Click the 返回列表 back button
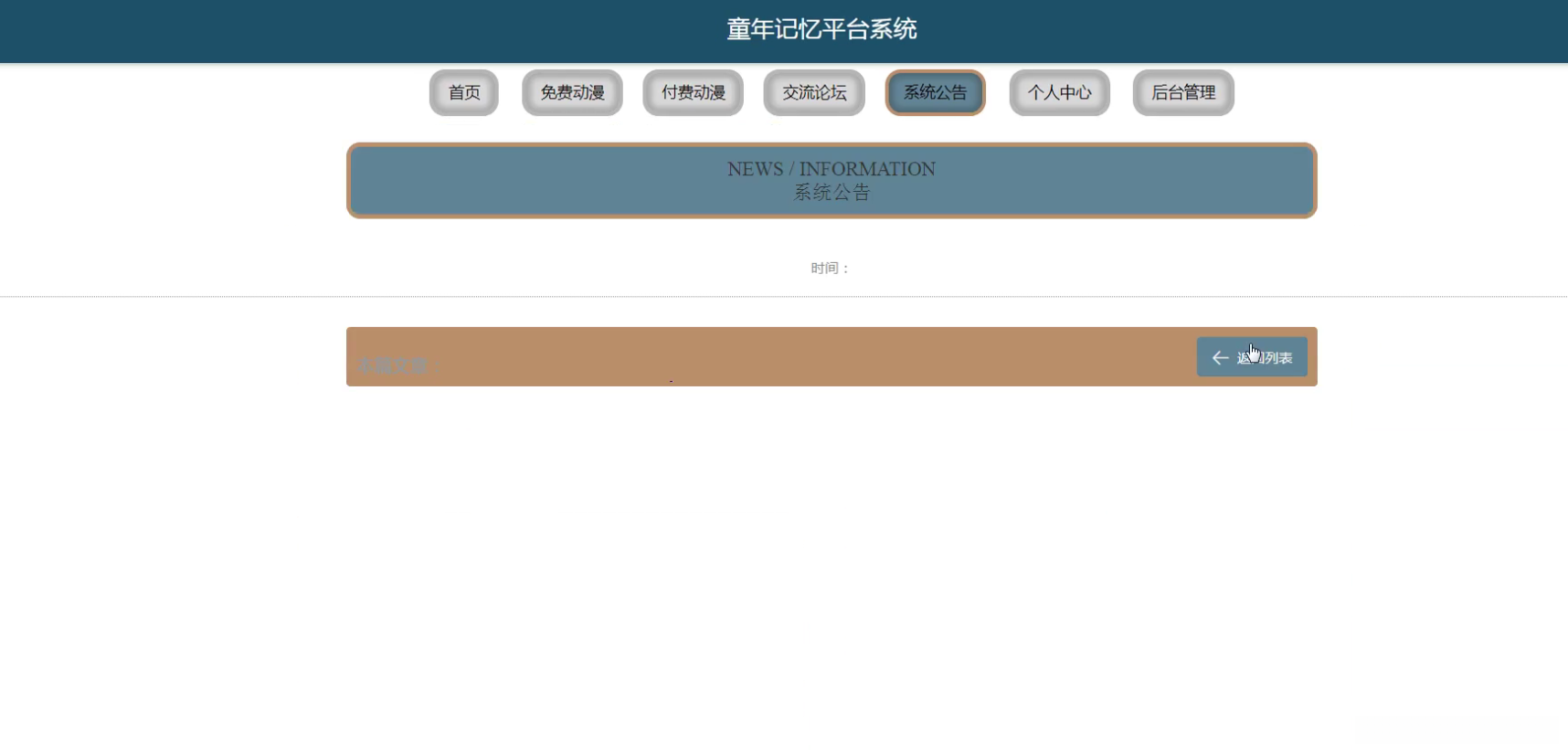1568x750 pixels. click(1252, 357)
